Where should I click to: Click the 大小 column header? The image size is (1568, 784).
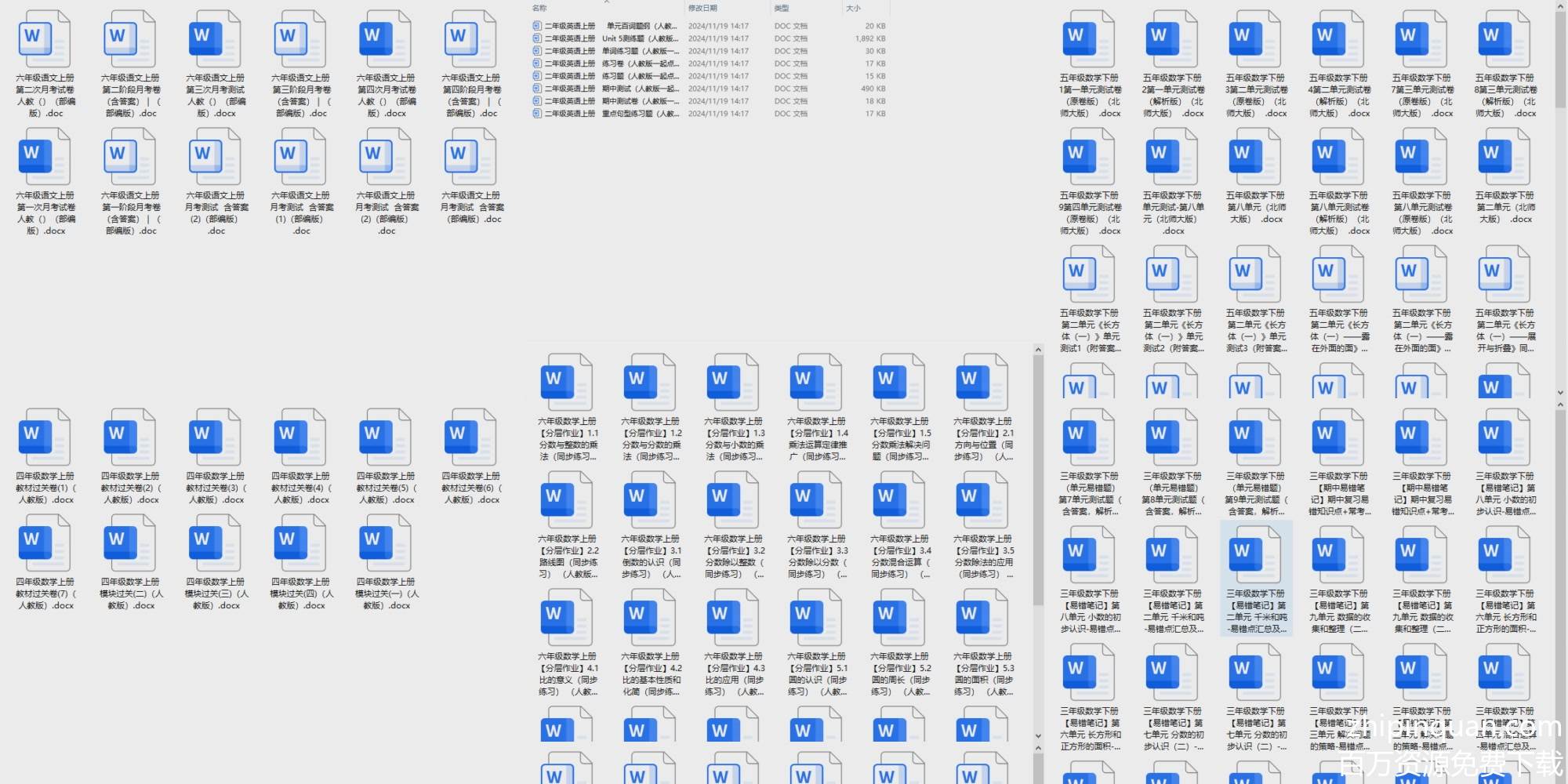(853, 8)
